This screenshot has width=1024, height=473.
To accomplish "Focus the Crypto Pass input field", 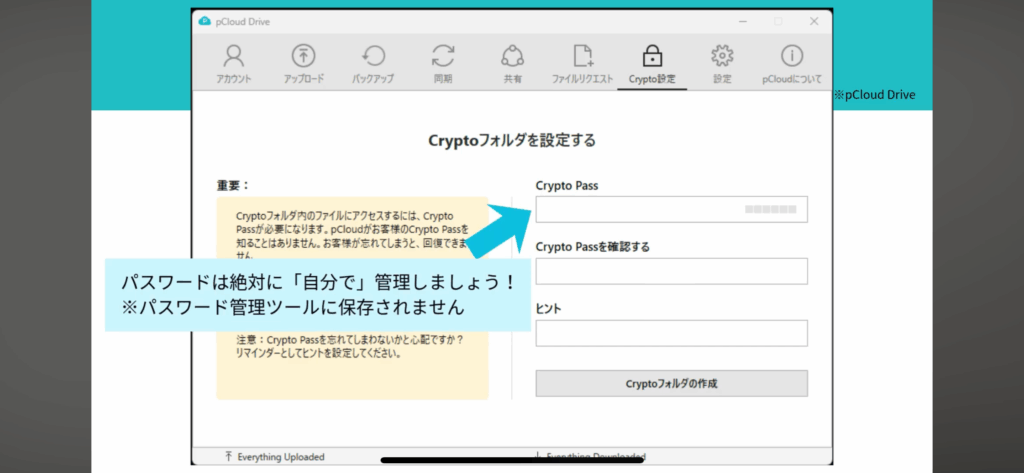I will pos(671,209).
